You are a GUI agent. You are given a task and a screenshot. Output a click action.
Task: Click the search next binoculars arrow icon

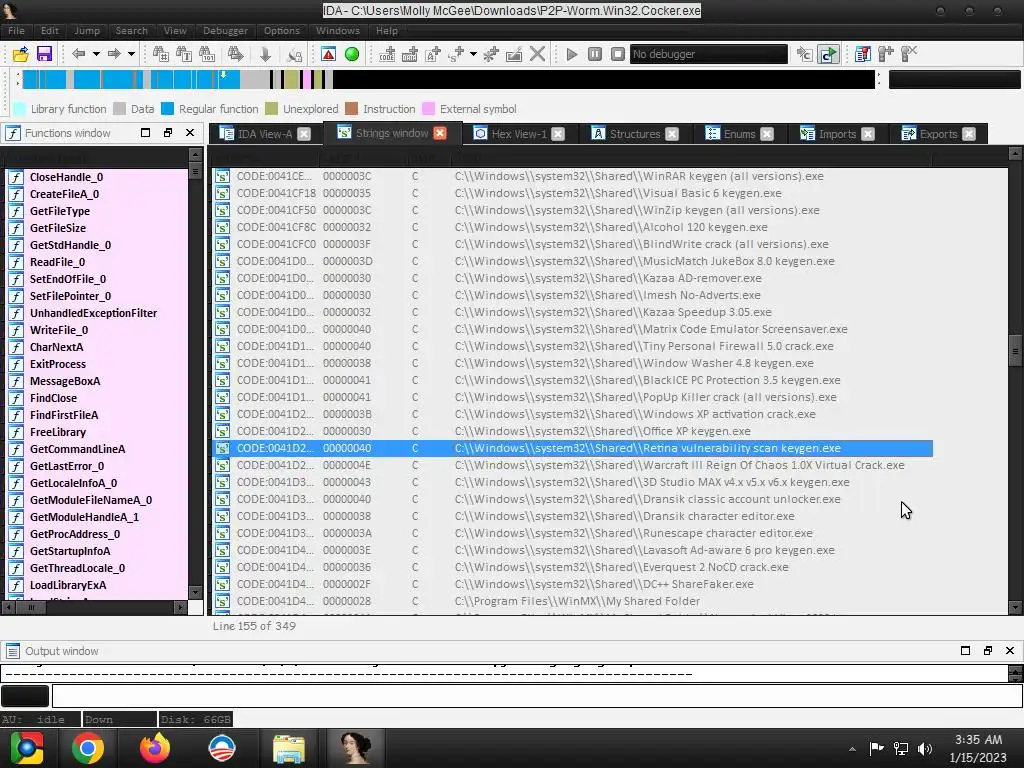tap(236, 54)
